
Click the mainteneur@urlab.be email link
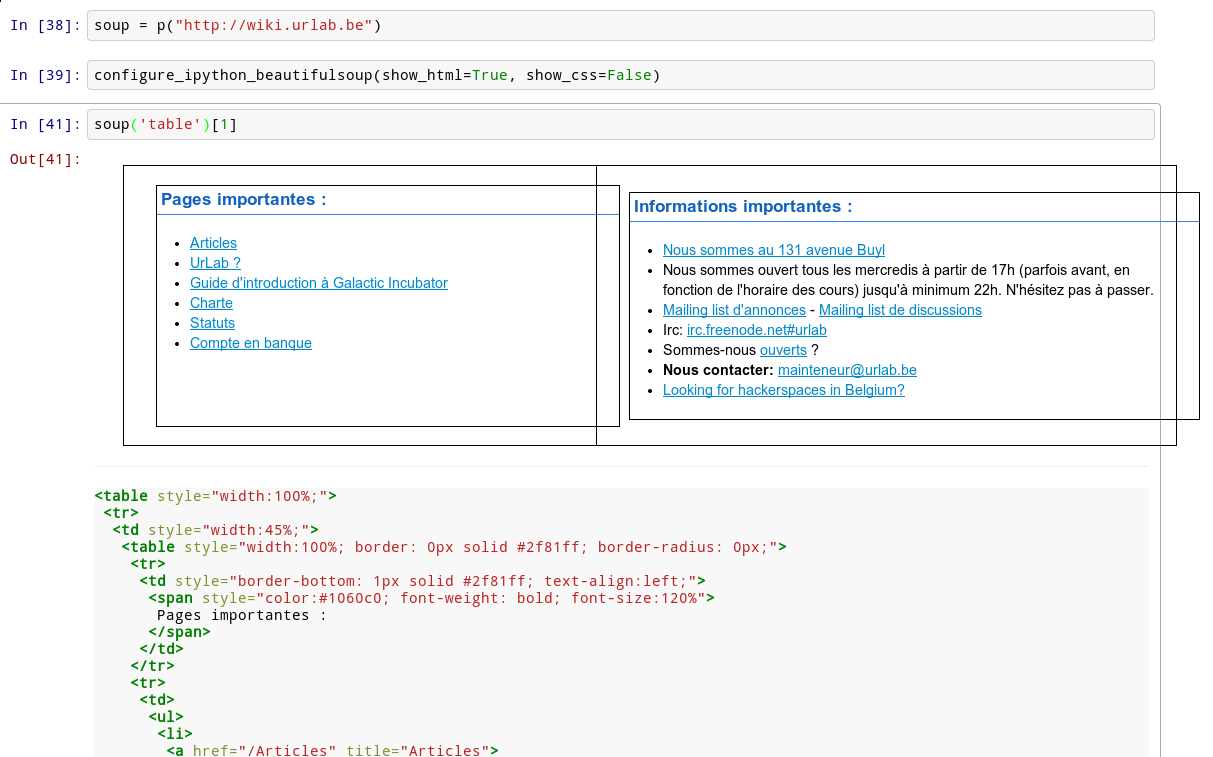pyautogui.click(x=847, y=370)
